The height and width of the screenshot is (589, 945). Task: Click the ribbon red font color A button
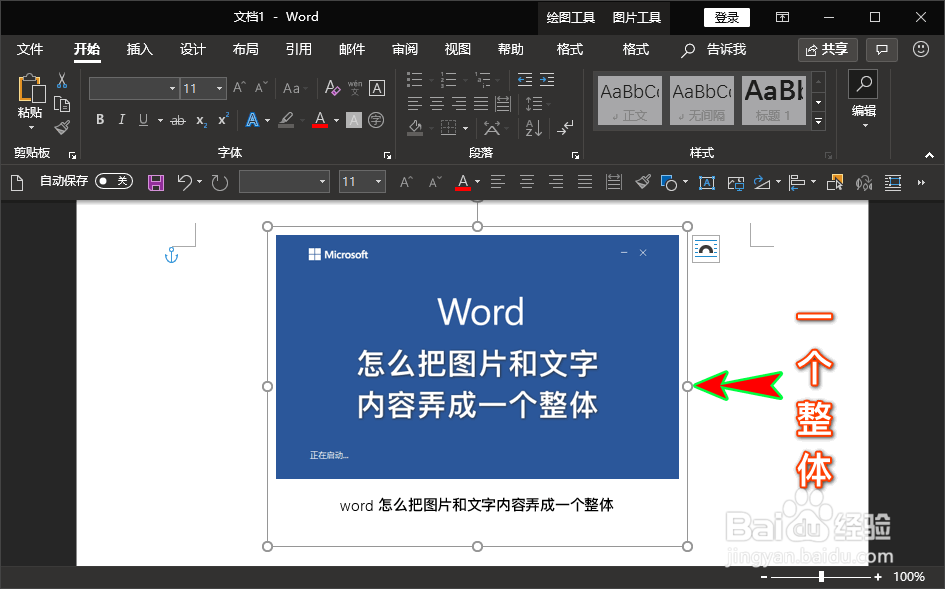pos(320,121)
